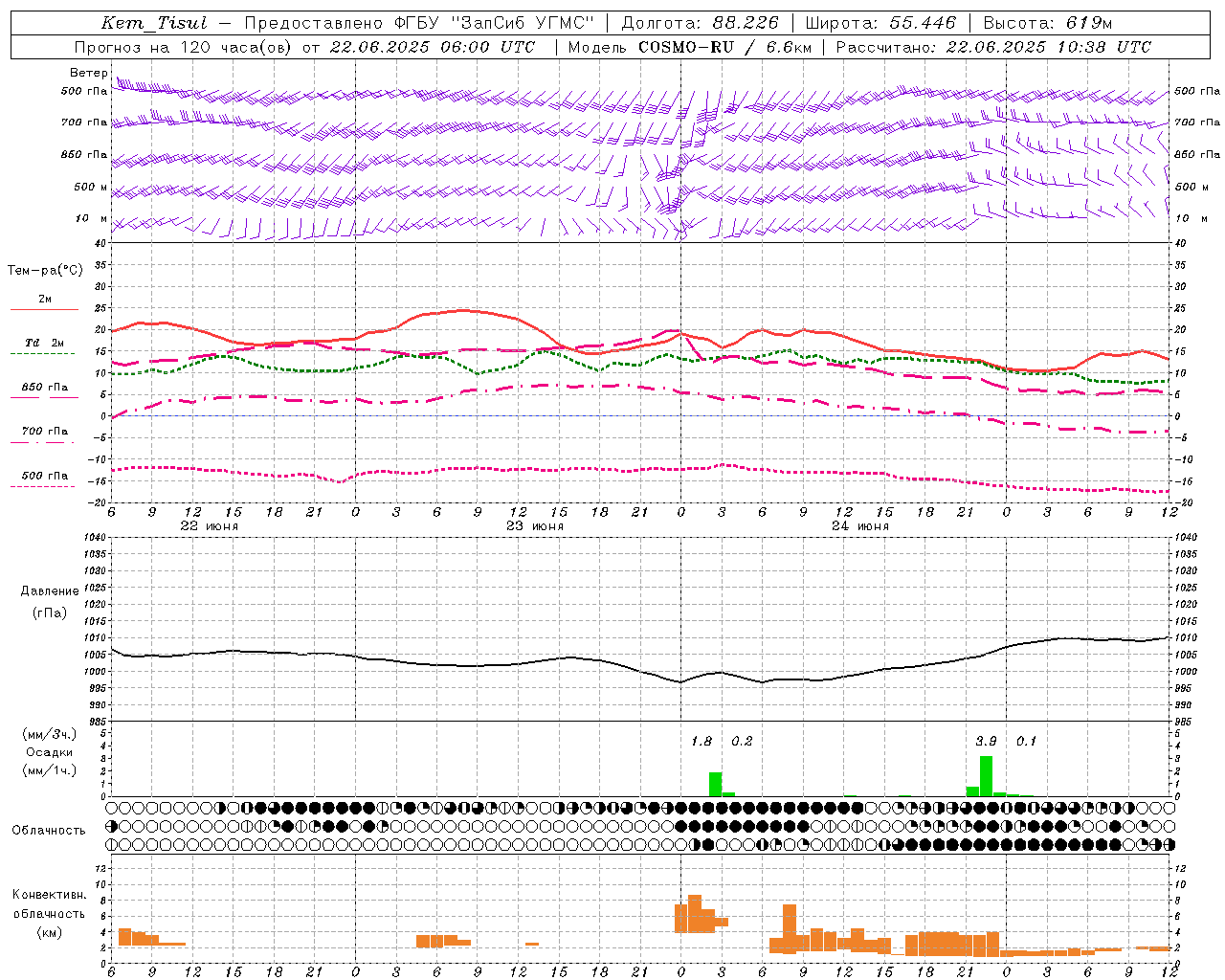Click the Ветер wind panel label
Image resolution: width=1225 pixels, height=980 pixels.
pos(87,73)
